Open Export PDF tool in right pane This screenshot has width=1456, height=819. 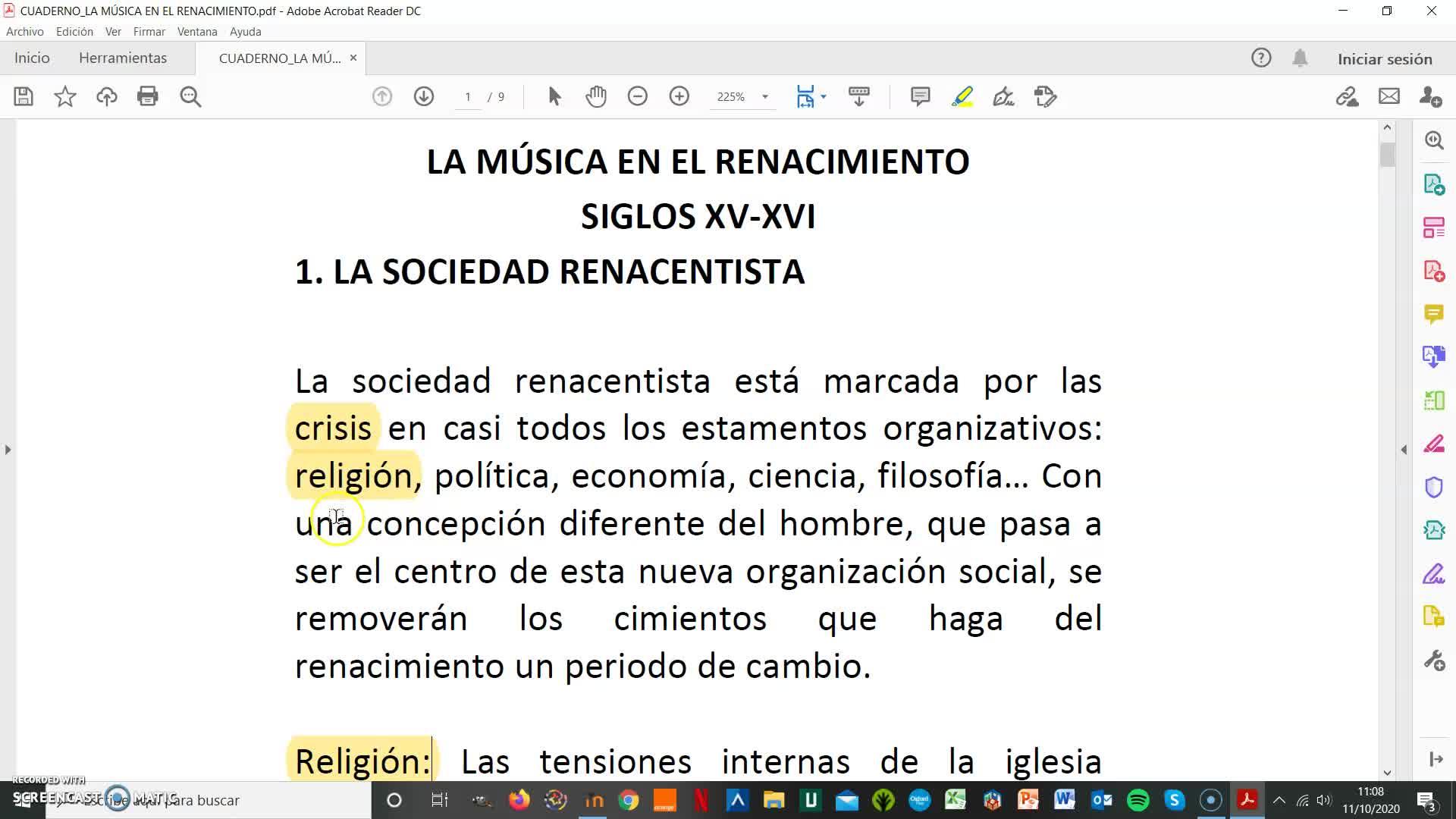tap(1433, 184)
